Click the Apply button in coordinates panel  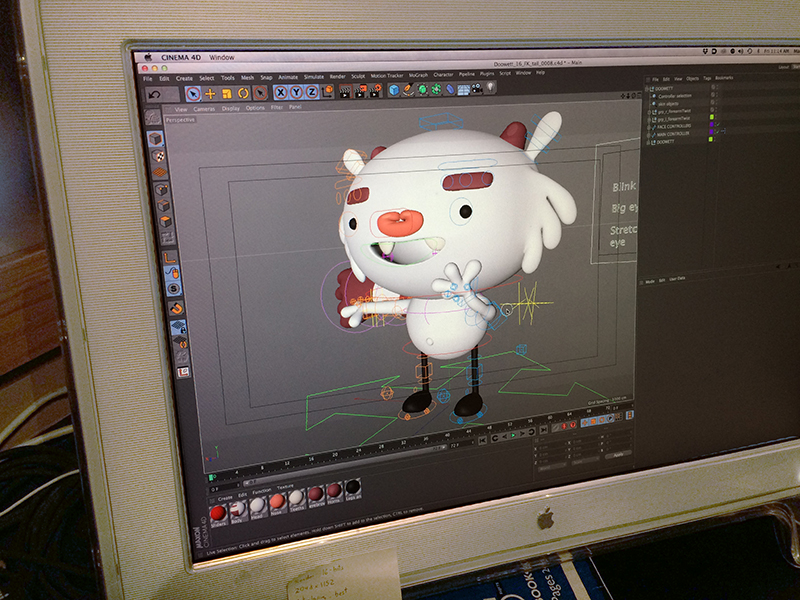point(617,453)
